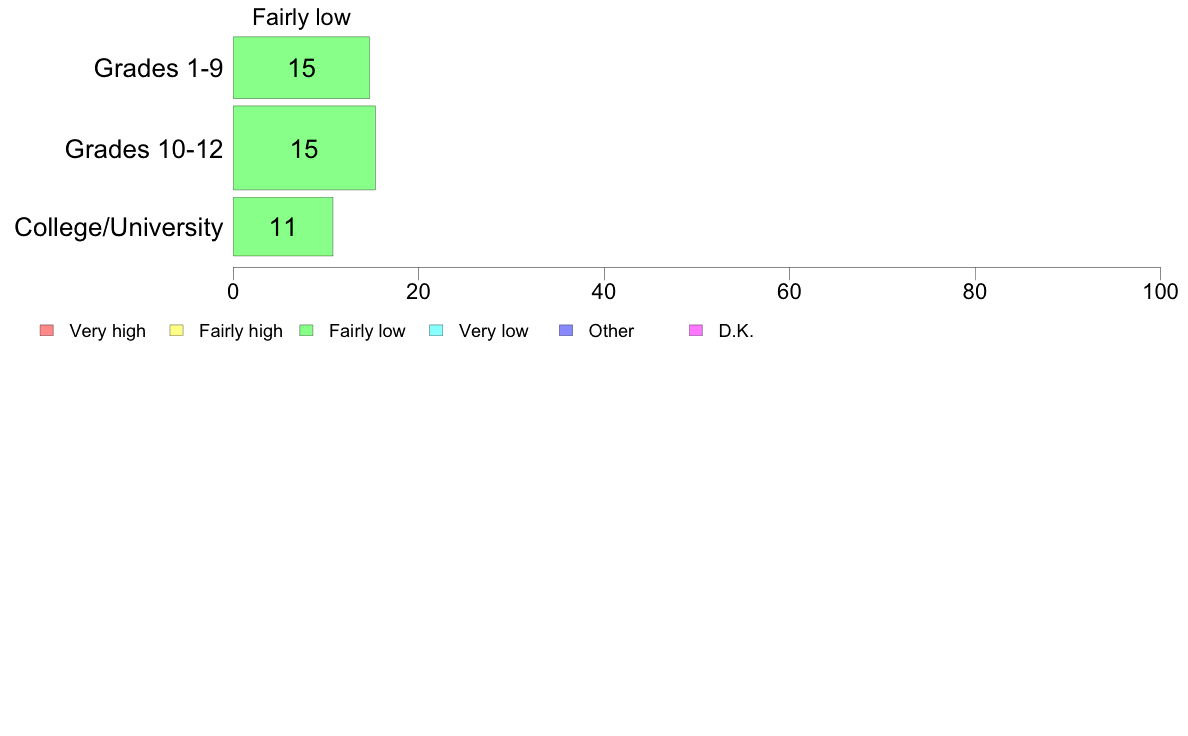Click the axis tick label 20
The width and height of the screenshot is (1188, 736).
418,292
